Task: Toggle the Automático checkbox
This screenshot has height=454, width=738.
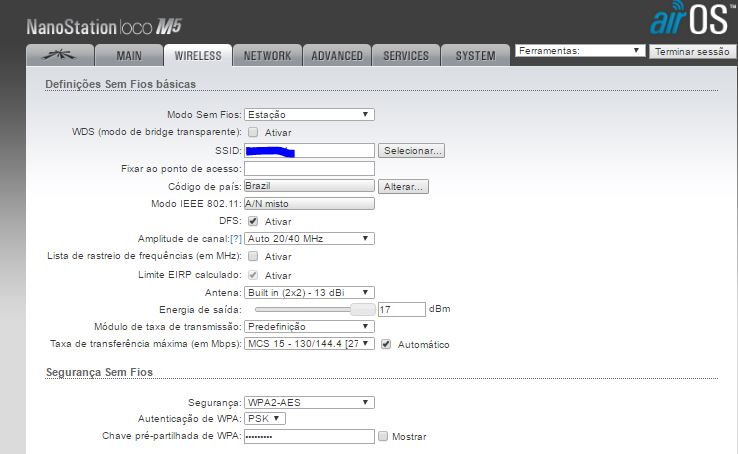Action: pyautogui.click(x=386, y=344)
